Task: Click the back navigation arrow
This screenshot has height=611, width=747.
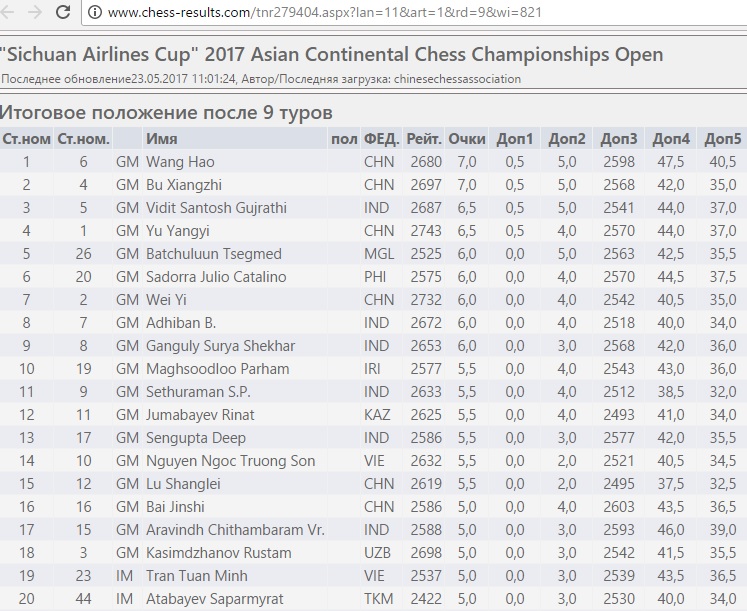Action: [x=7, y=12]
